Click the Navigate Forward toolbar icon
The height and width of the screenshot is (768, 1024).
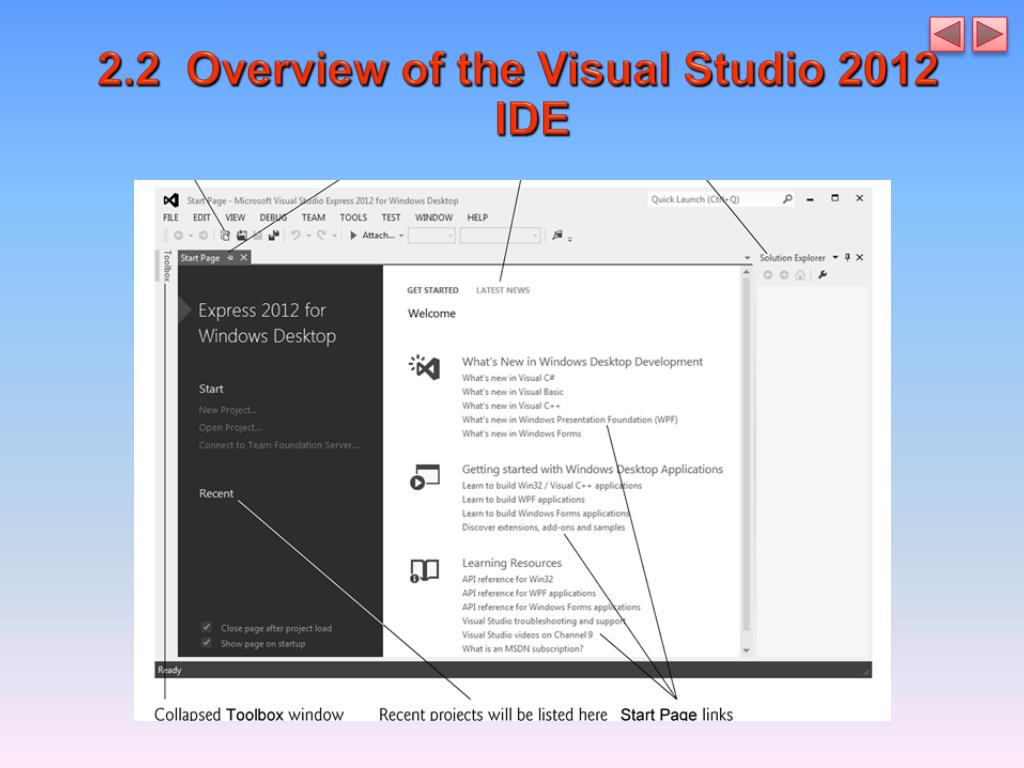pyautogui.click(x=203, y=235)
